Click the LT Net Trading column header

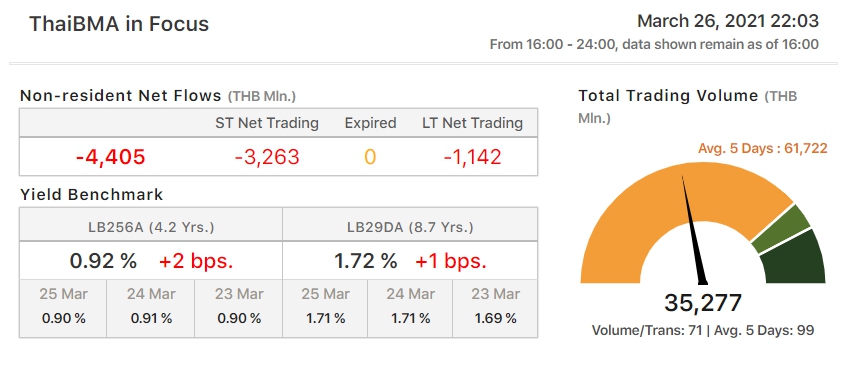tap(472, 123)
